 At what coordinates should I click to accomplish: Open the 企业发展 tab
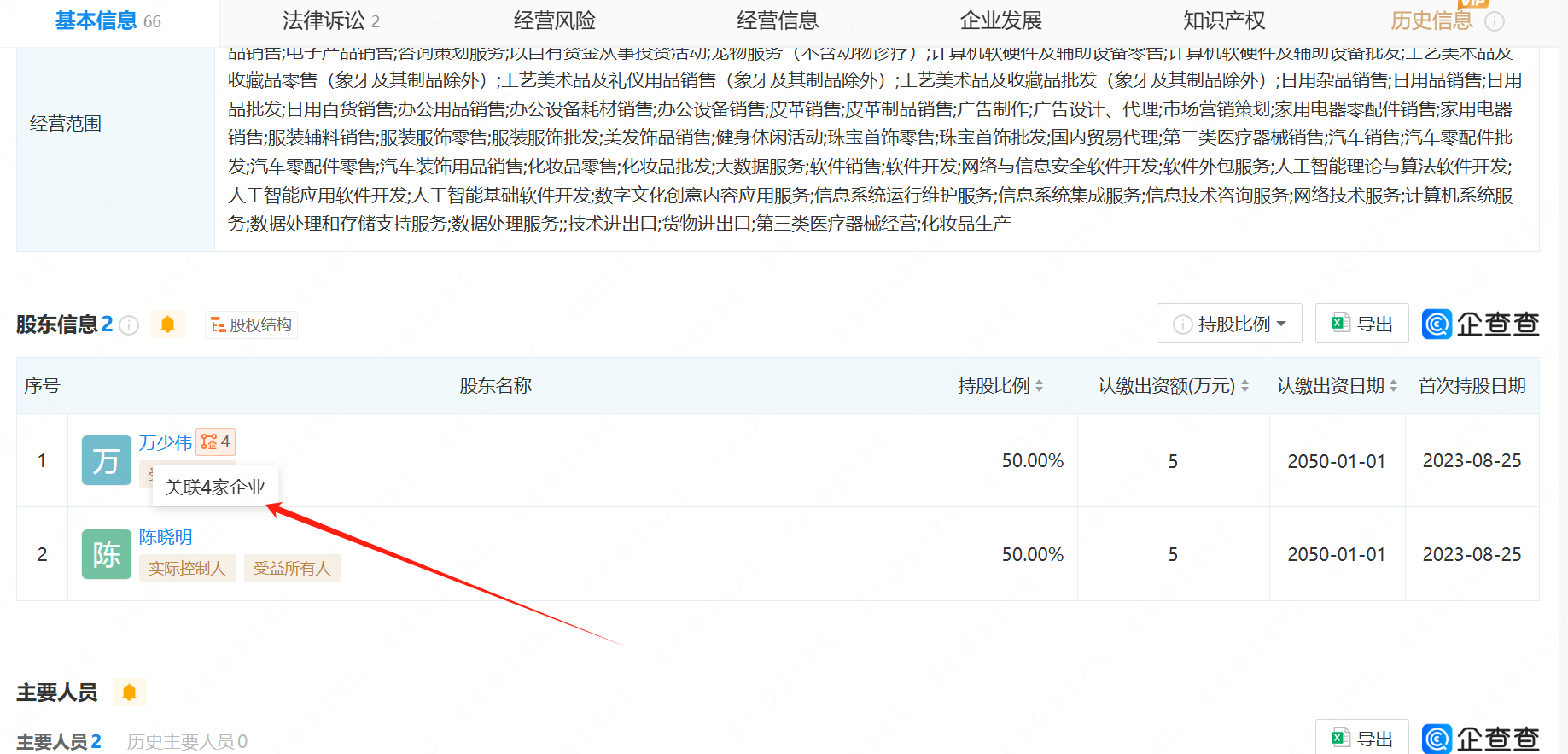(x=1001, y=21)
